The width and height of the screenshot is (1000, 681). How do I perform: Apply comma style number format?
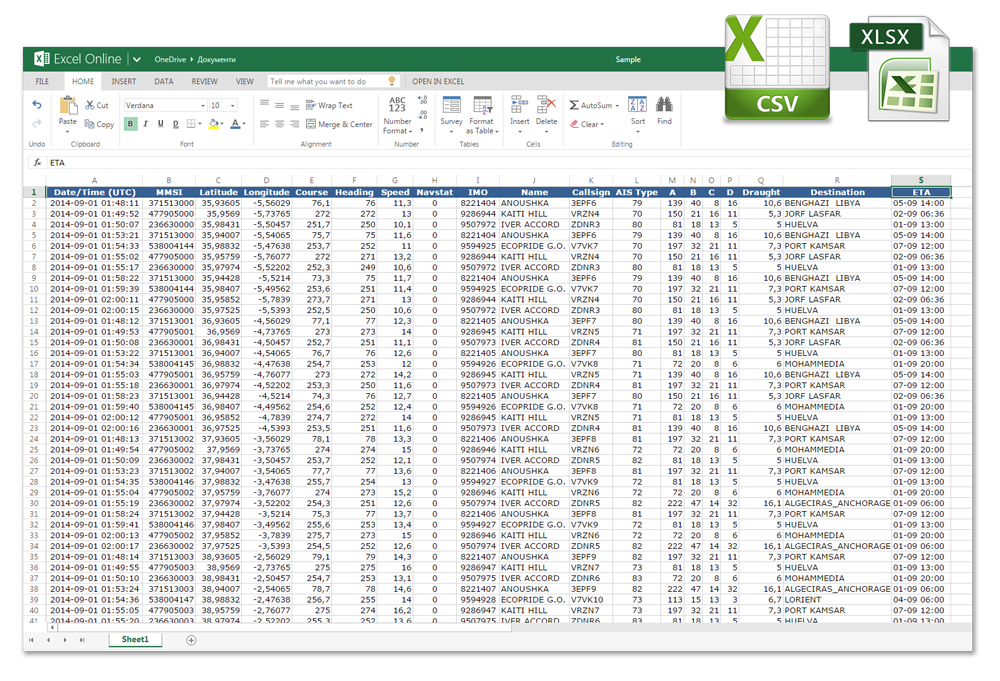click(422, 130)
